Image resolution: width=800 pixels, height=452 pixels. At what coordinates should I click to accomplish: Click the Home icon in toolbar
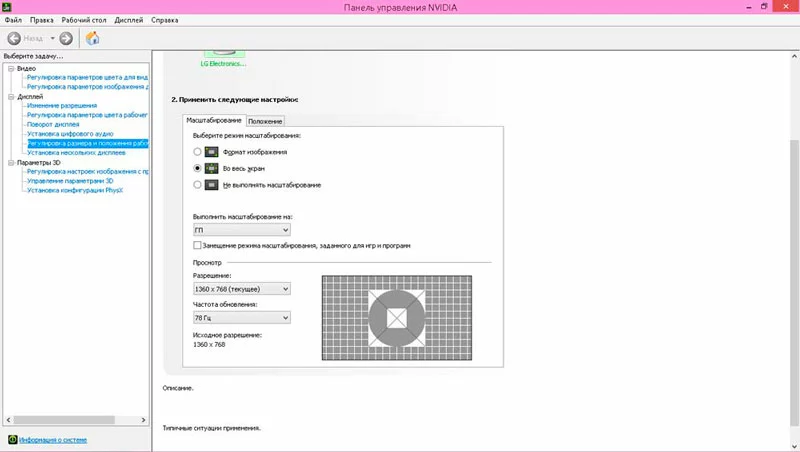pos(92,38)
